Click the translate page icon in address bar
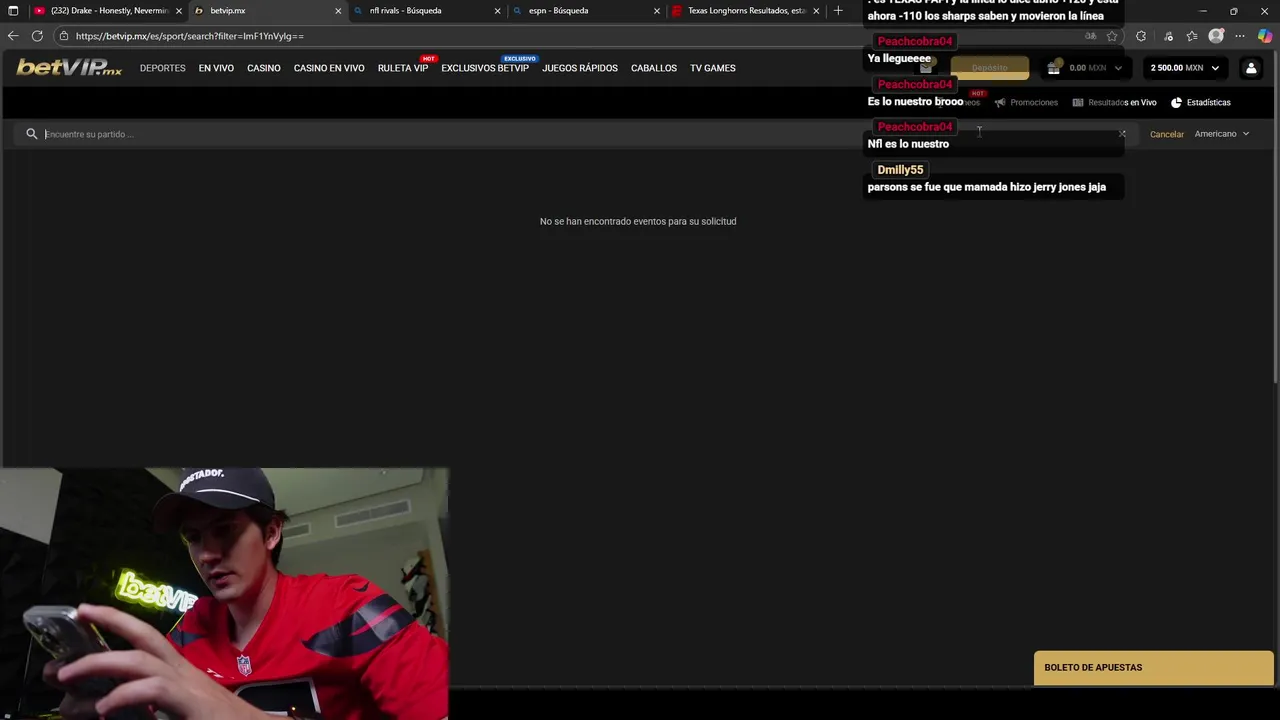The image size is (1280, 720). [x=1090, y=36]
